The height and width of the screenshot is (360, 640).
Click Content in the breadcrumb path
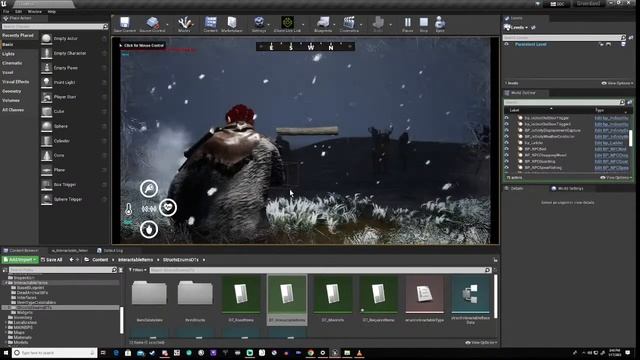pos(100,260)
